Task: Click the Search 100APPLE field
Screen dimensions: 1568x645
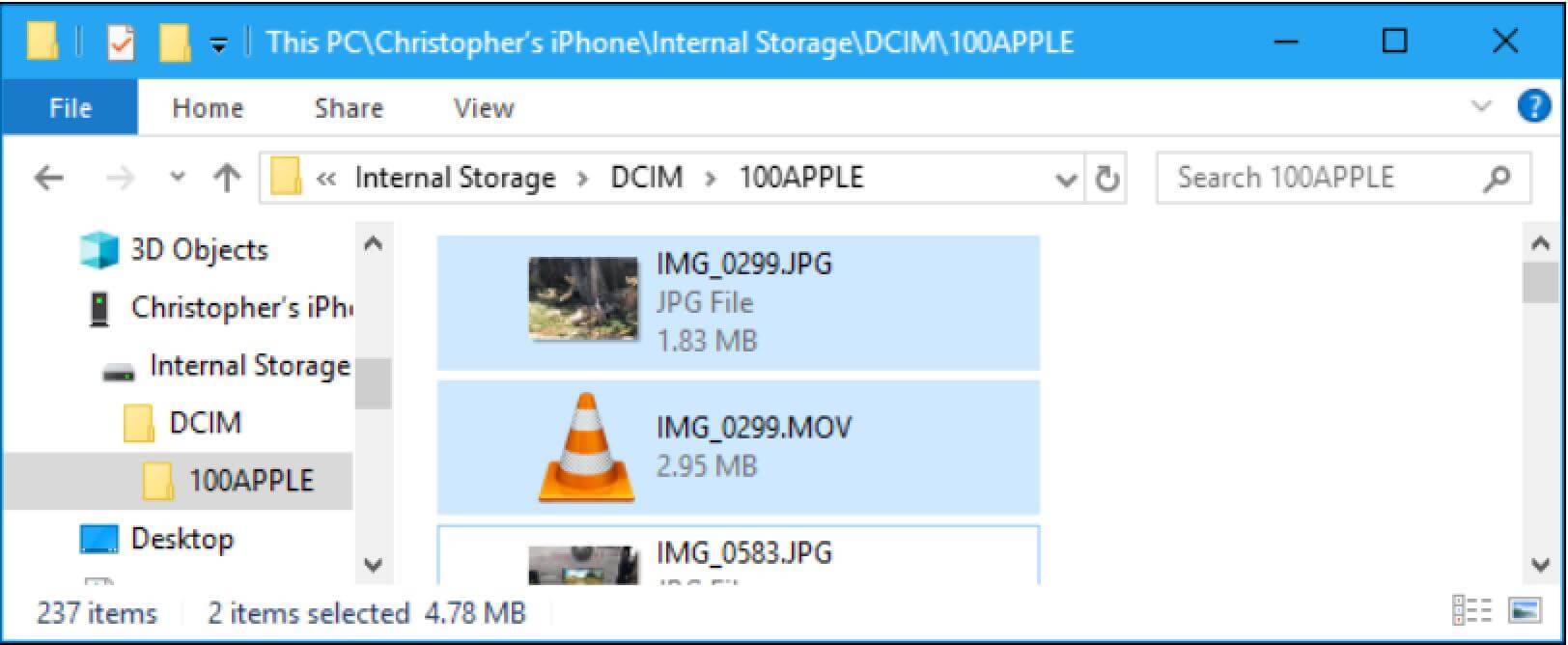Action: (x=1344, y=178)
